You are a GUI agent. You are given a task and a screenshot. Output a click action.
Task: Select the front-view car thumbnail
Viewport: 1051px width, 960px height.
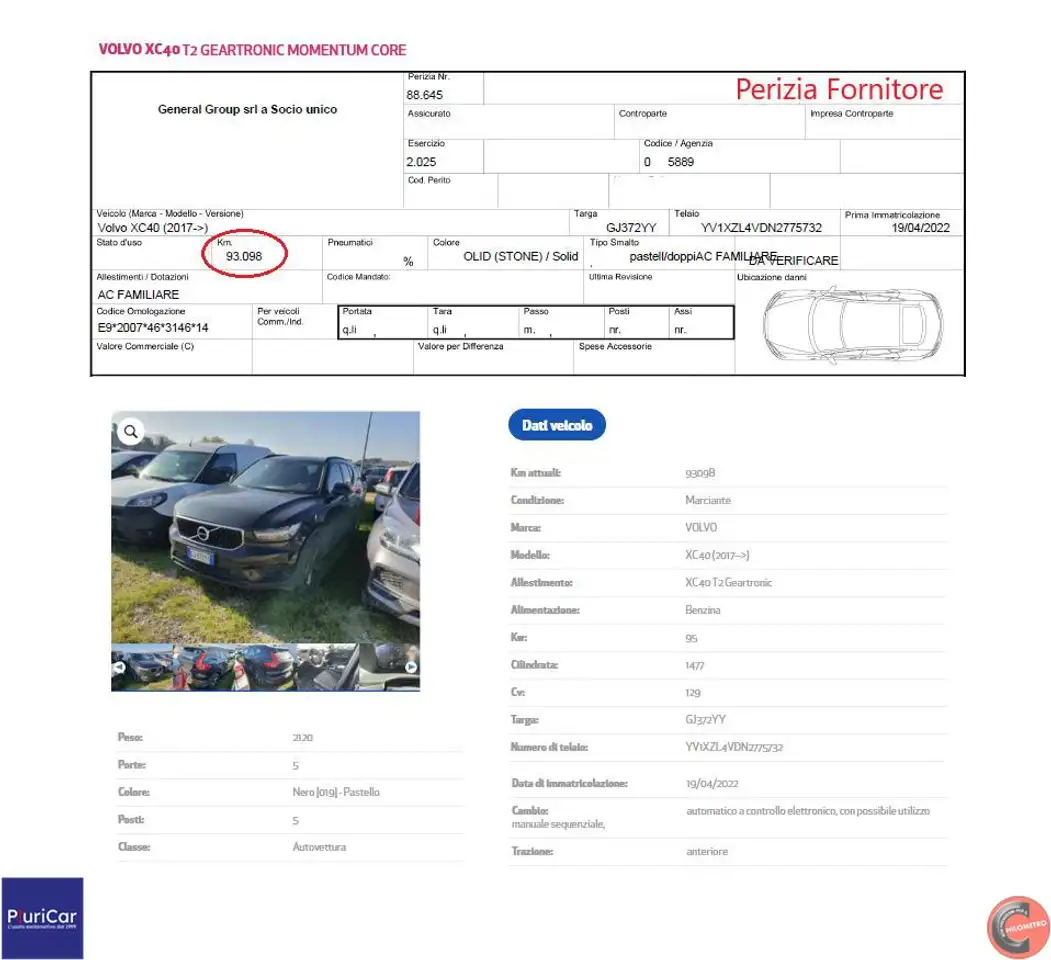142,667
